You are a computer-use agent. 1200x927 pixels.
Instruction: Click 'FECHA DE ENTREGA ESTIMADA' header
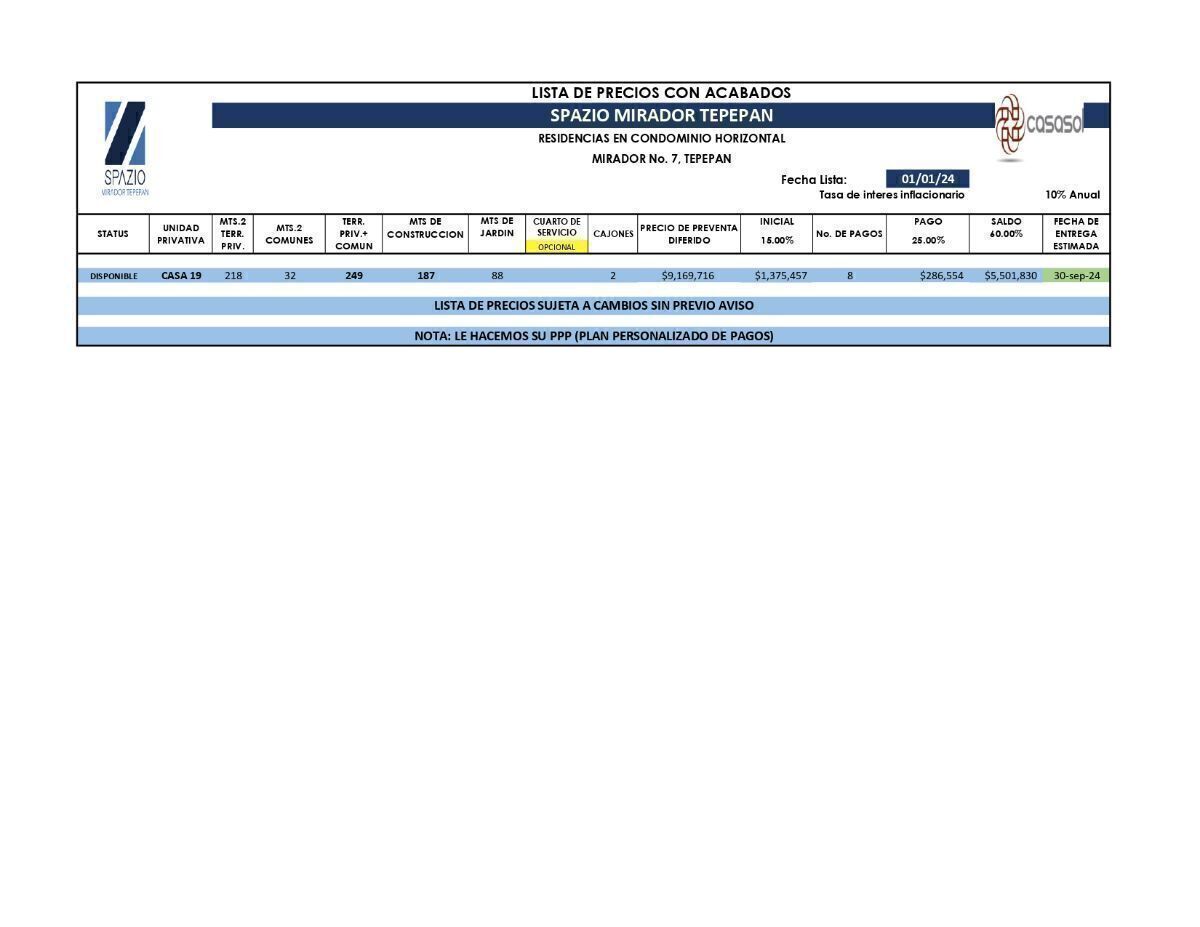1076,234
